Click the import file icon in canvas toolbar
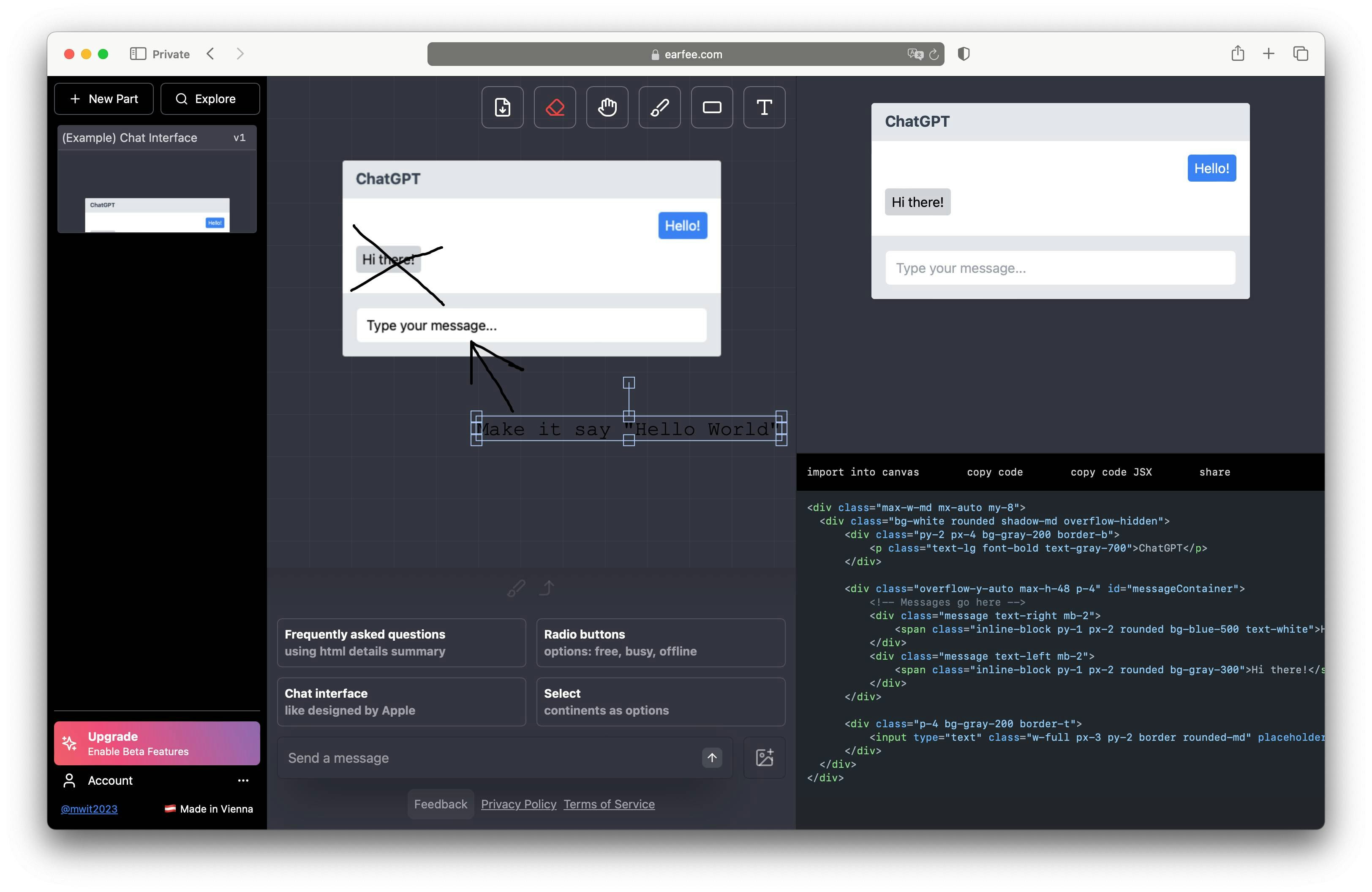 [x=502, y=107]
